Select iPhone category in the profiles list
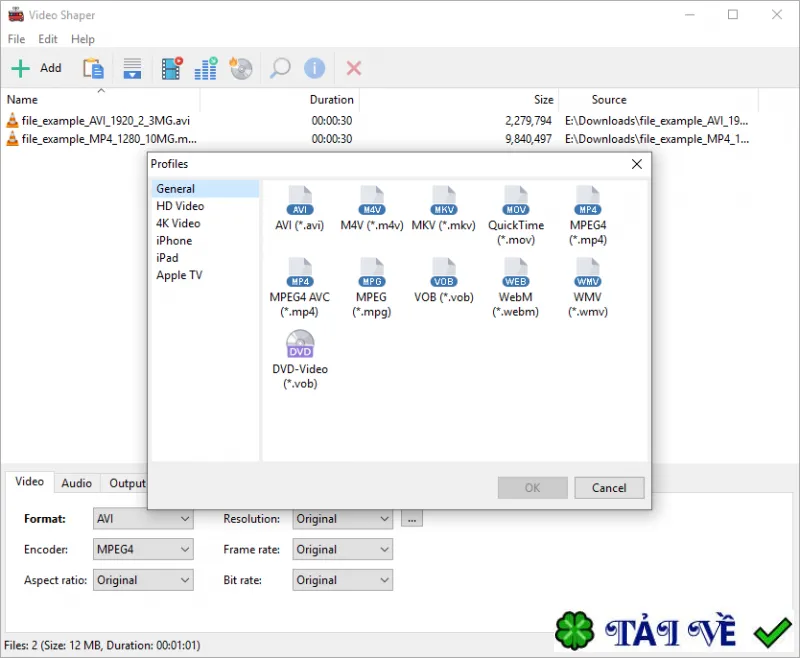Image resolution: width=800 pixels, height=658 pixels. [x=174, y=241]
